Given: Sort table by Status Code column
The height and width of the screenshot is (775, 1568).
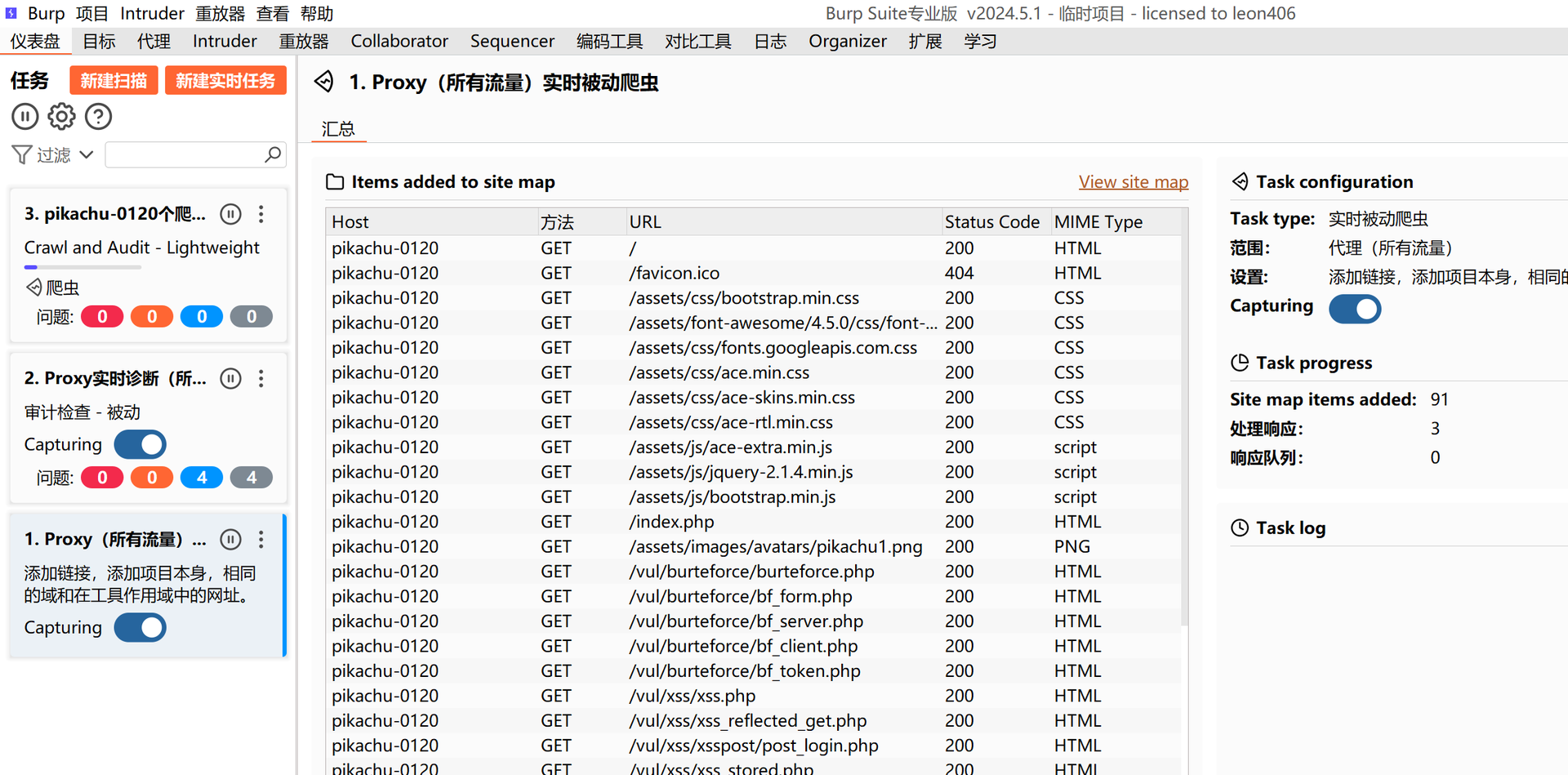Looking at the screenshot, I should click(x=995, y=221).
